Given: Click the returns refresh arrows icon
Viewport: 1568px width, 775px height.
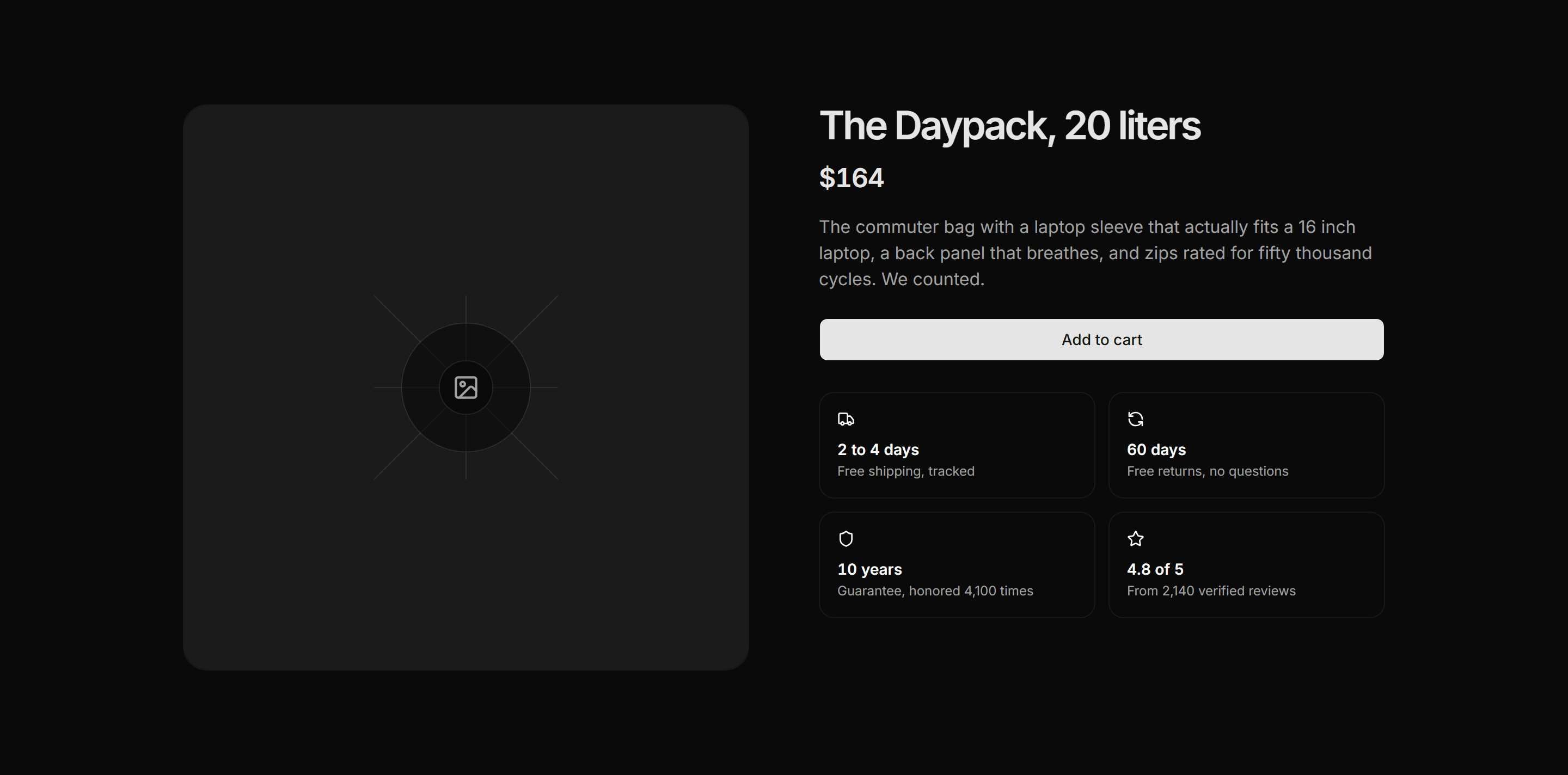Looking at the screenshot, I should point(1135,419).
